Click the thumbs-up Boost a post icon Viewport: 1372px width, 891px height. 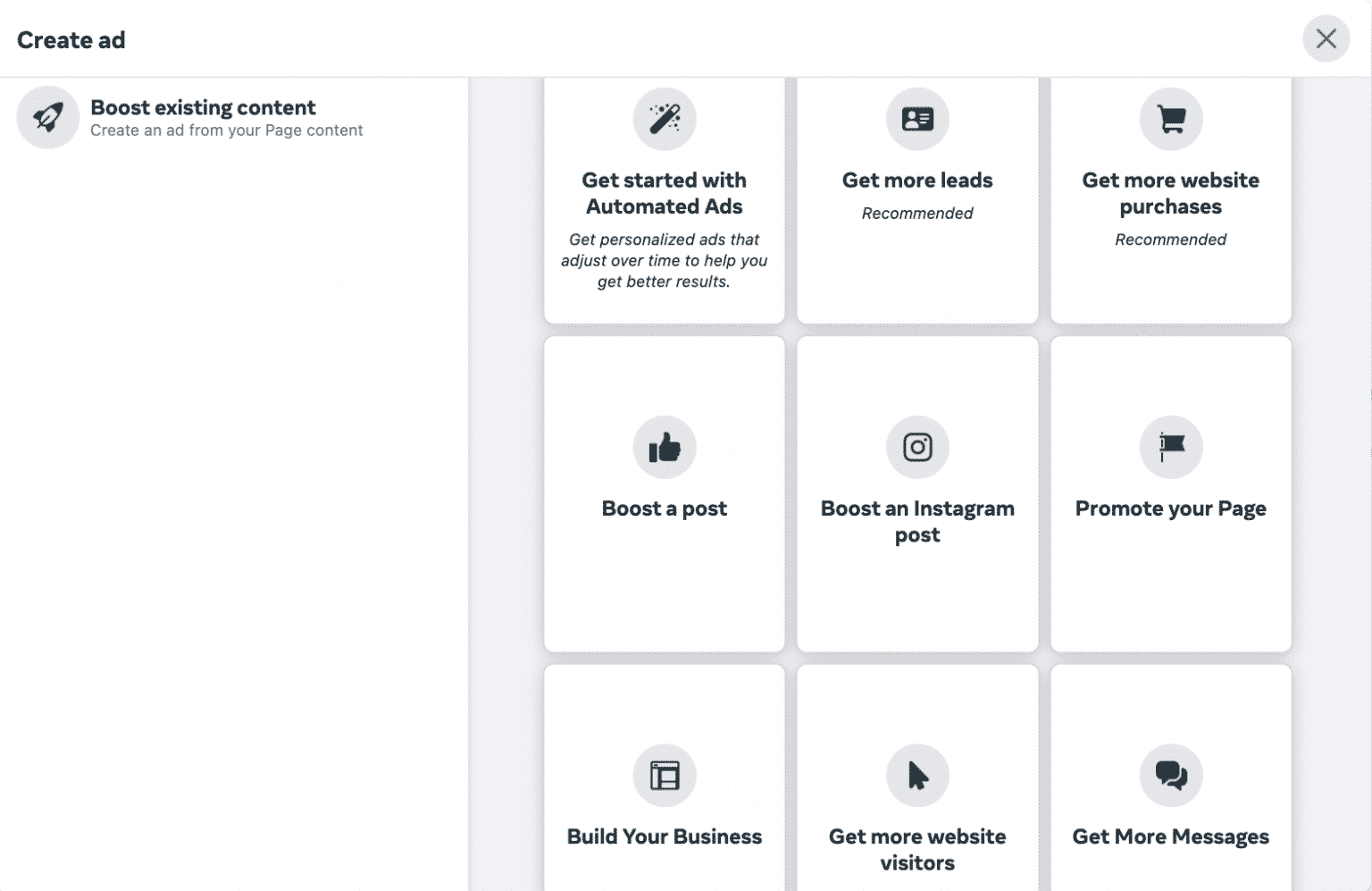[664, 447]
